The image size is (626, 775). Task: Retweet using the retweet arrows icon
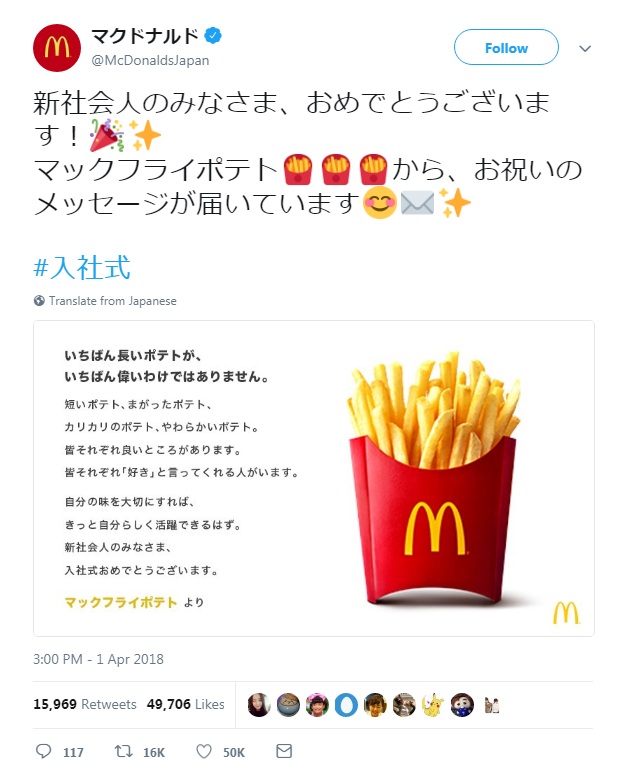pos(123,751)
